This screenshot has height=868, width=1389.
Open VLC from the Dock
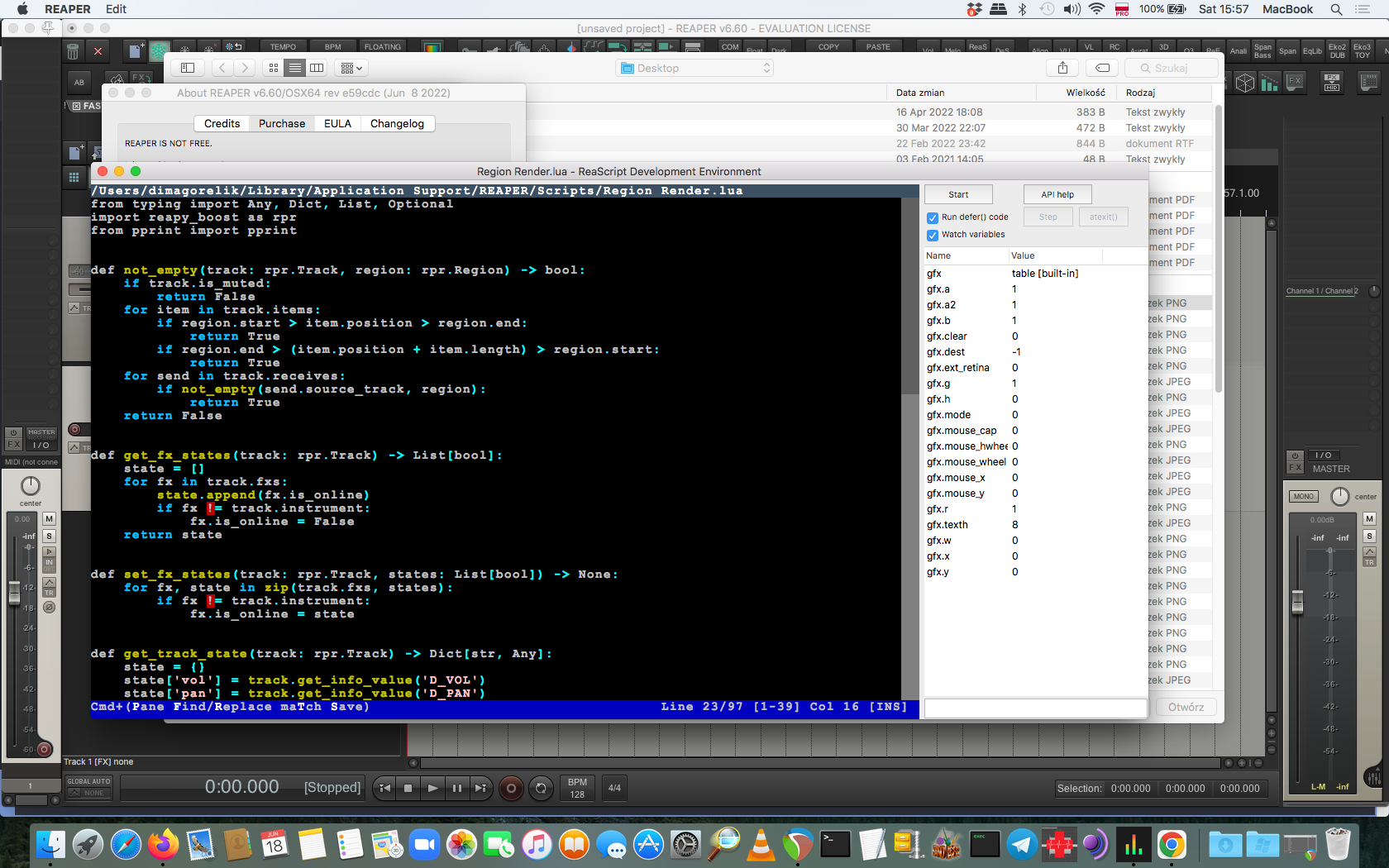pos(761,845)
